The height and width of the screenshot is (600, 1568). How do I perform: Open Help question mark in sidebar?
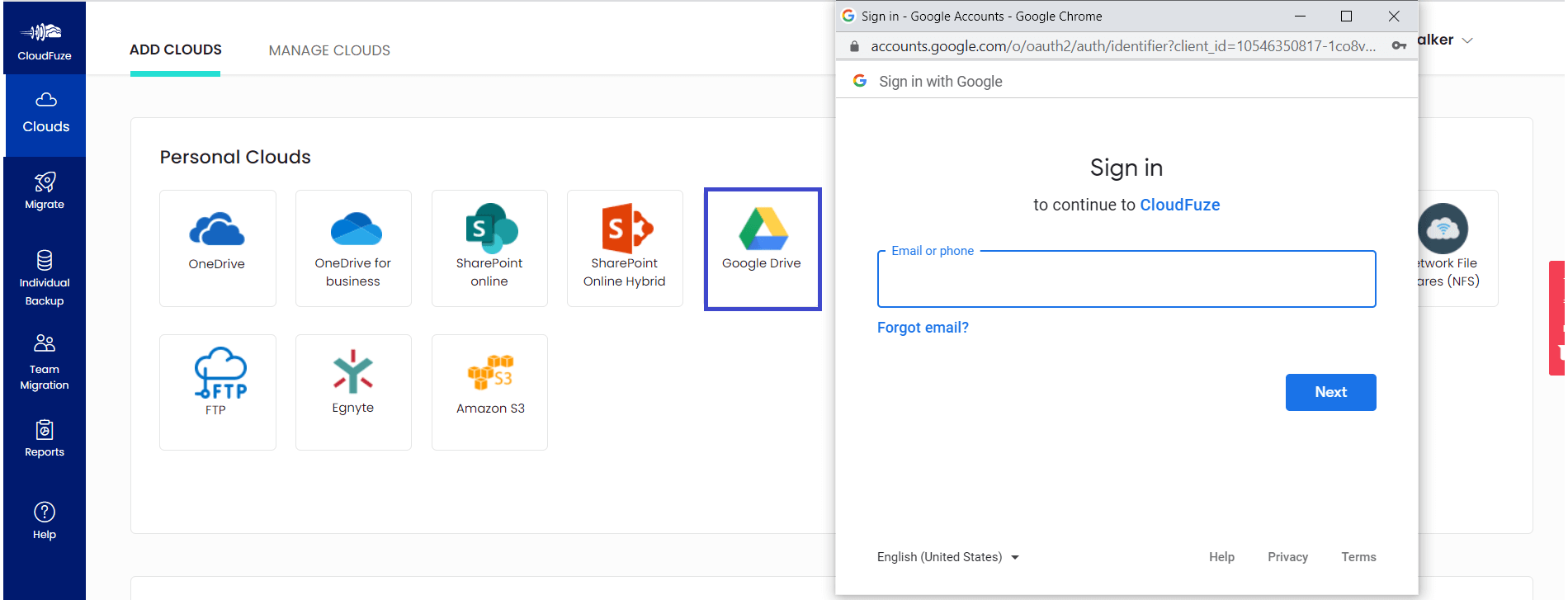tap(45, 513)
